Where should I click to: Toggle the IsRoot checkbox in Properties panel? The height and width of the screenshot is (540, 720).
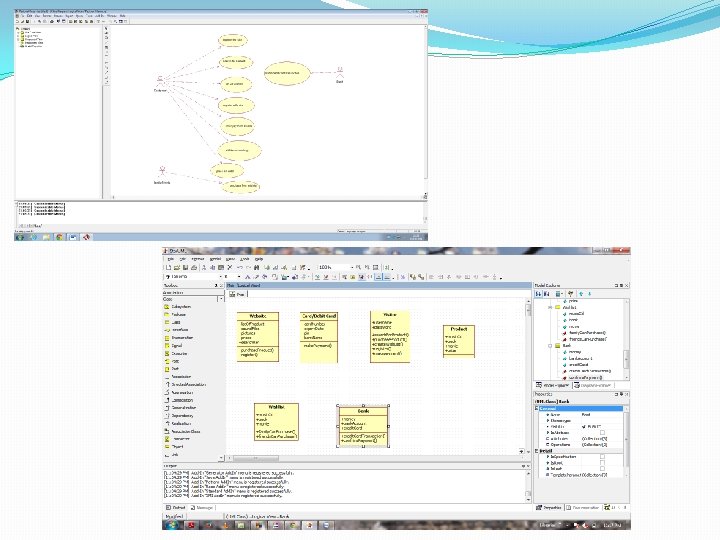(602, 463)
